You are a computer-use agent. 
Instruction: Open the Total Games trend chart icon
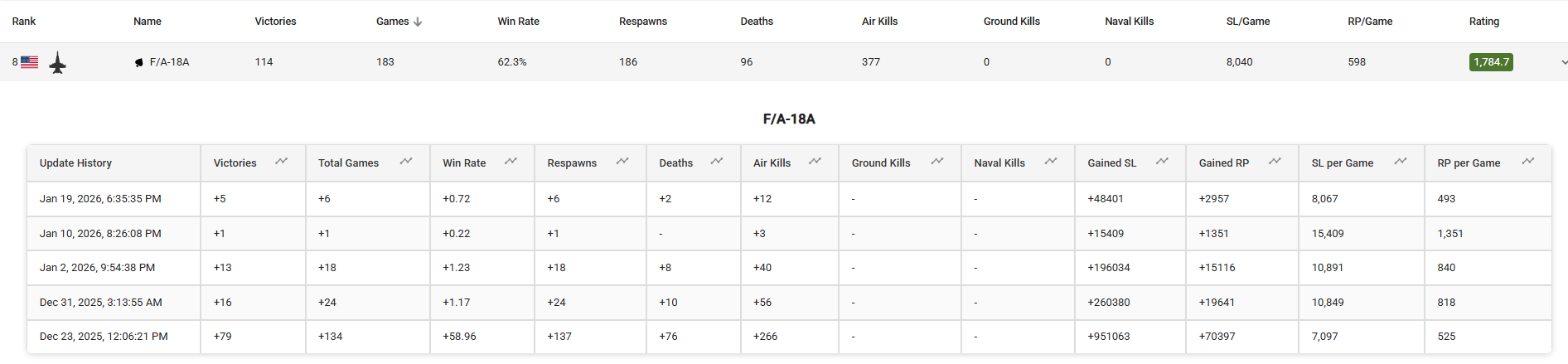(x=406, y=162)
